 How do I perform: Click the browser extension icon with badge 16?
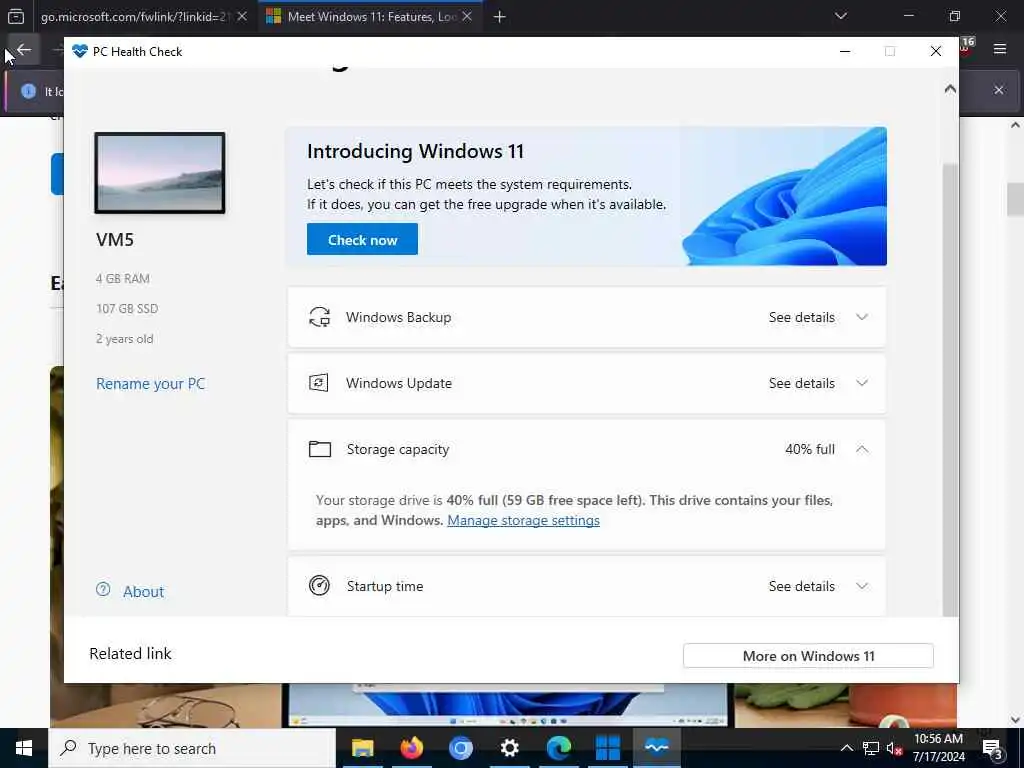[x=967, y=46]
